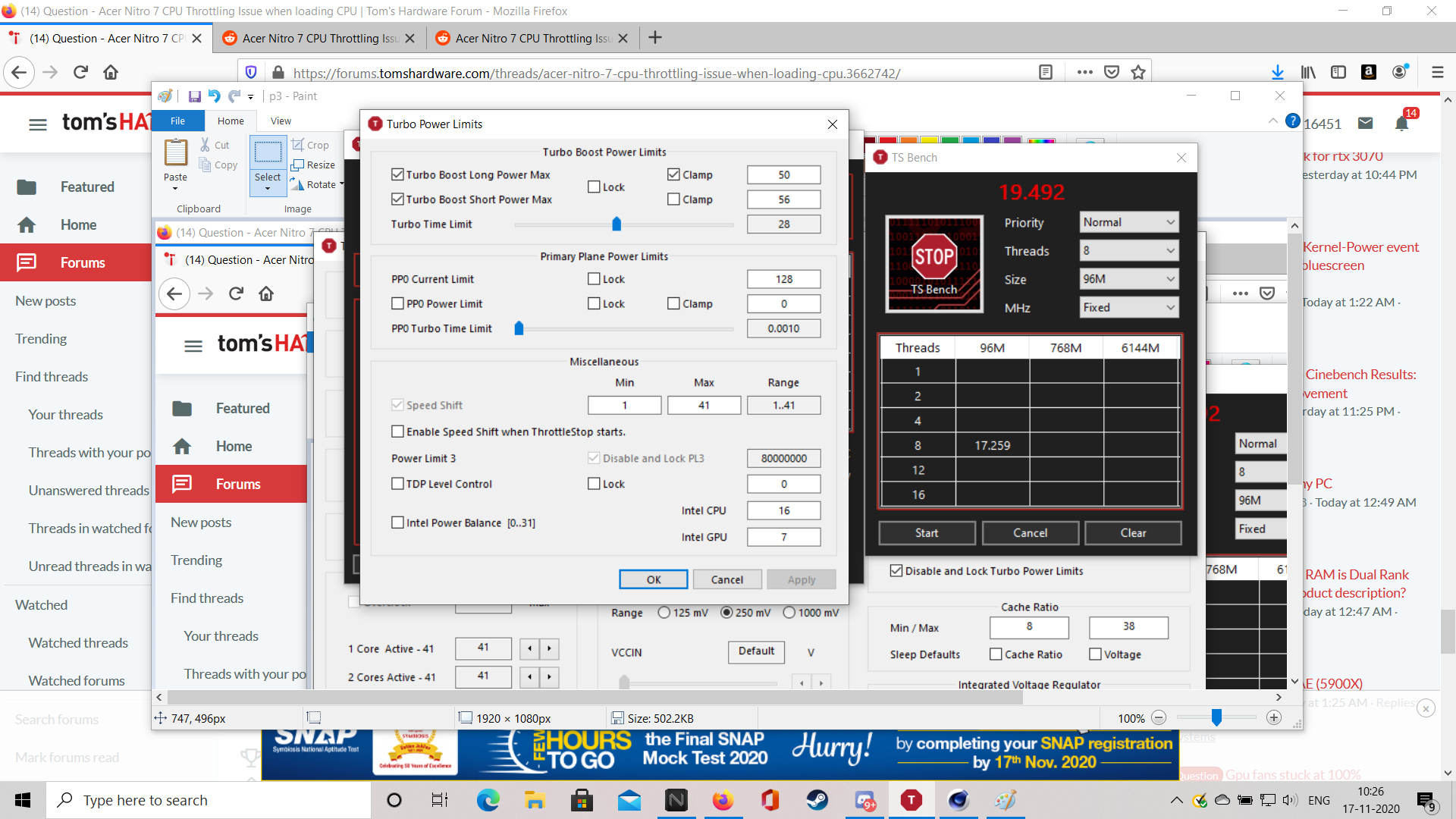Enable Lock for PP0 Current Limit

pos(594,279)
